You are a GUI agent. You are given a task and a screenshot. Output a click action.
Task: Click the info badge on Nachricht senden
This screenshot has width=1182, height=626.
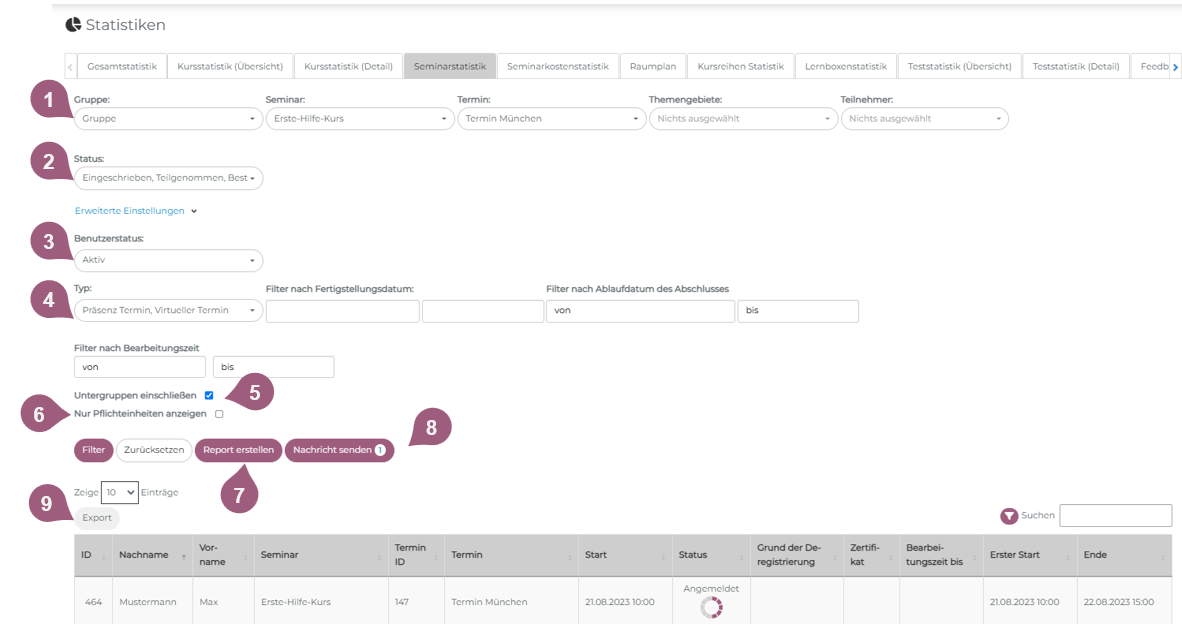[x=380, y=451]
